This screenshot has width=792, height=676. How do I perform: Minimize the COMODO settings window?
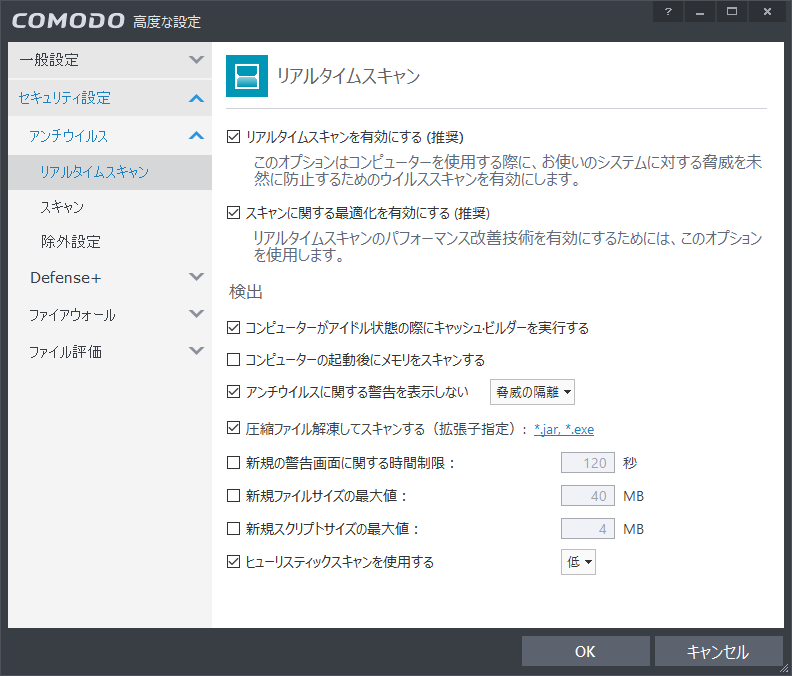click(700, 12)
